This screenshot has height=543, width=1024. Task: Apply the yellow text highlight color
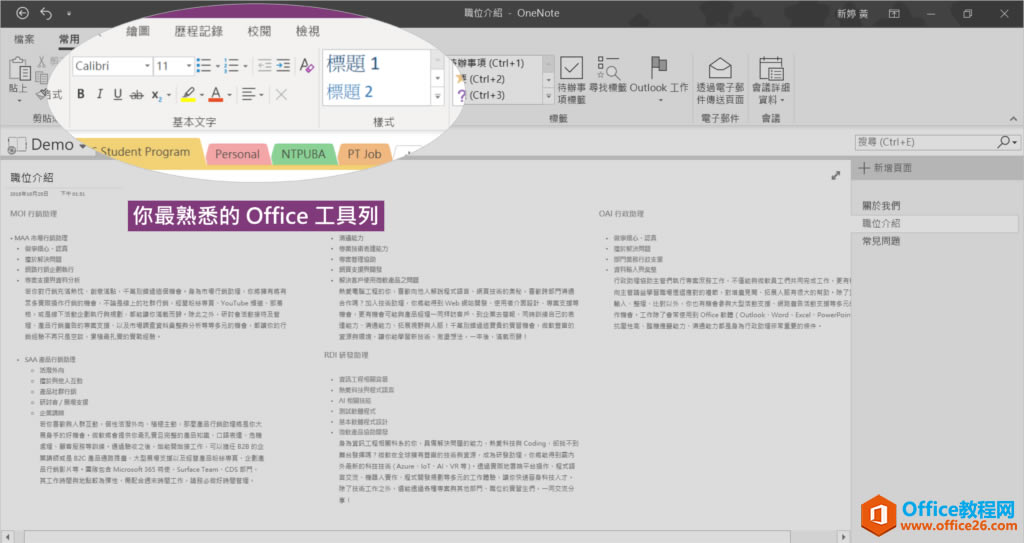pyautogui.click(x=188, y=94)
